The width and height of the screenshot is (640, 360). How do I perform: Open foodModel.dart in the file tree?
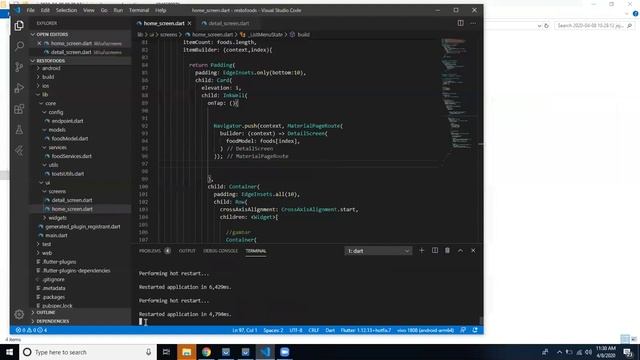69,138
